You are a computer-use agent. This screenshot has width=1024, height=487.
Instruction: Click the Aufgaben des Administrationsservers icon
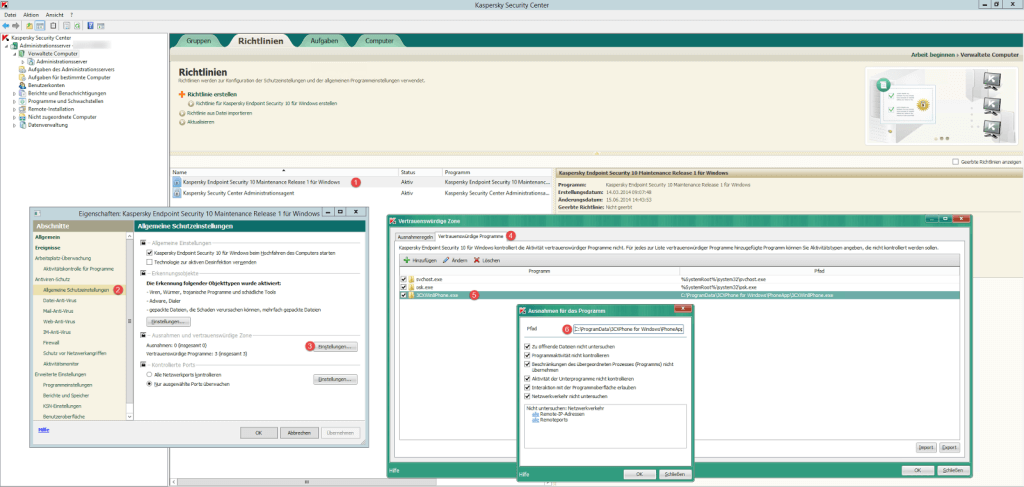[x=23, y=69]
